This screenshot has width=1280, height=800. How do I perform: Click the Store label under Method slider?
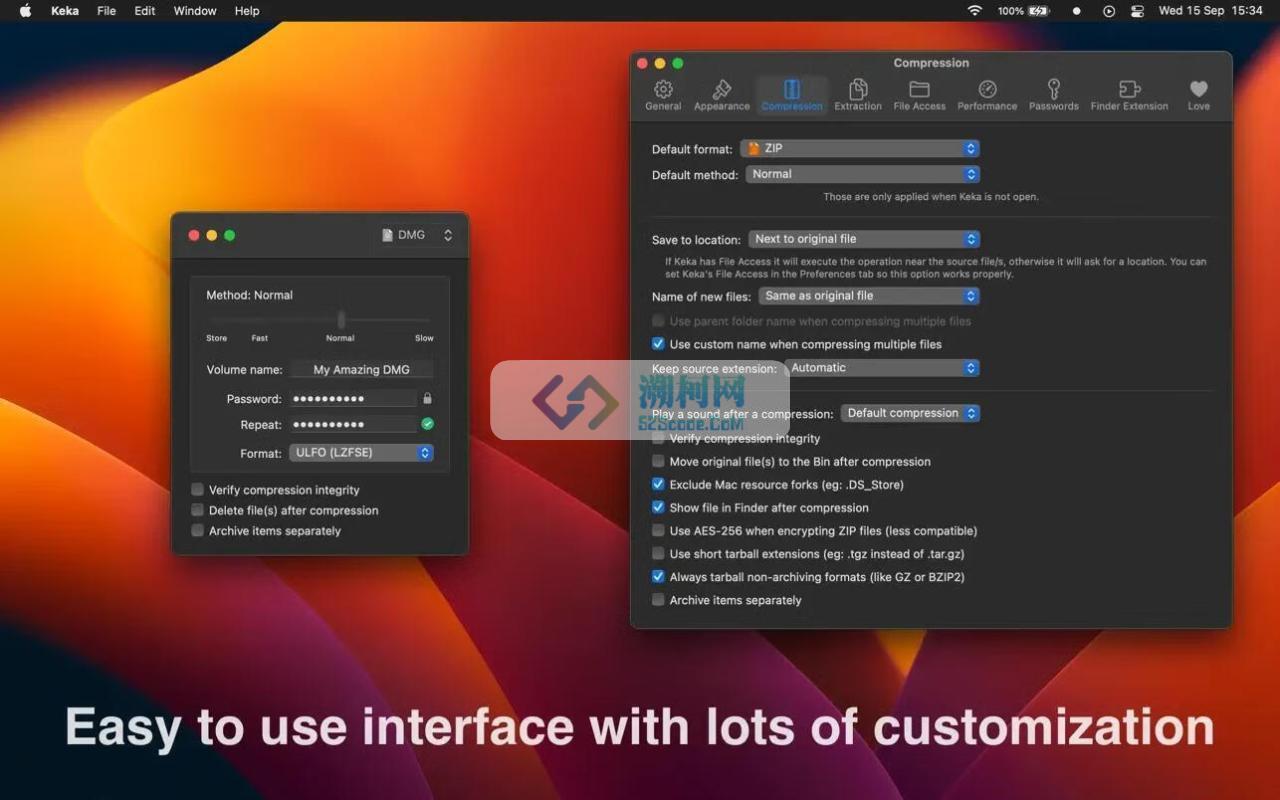[x=217, y=338]
